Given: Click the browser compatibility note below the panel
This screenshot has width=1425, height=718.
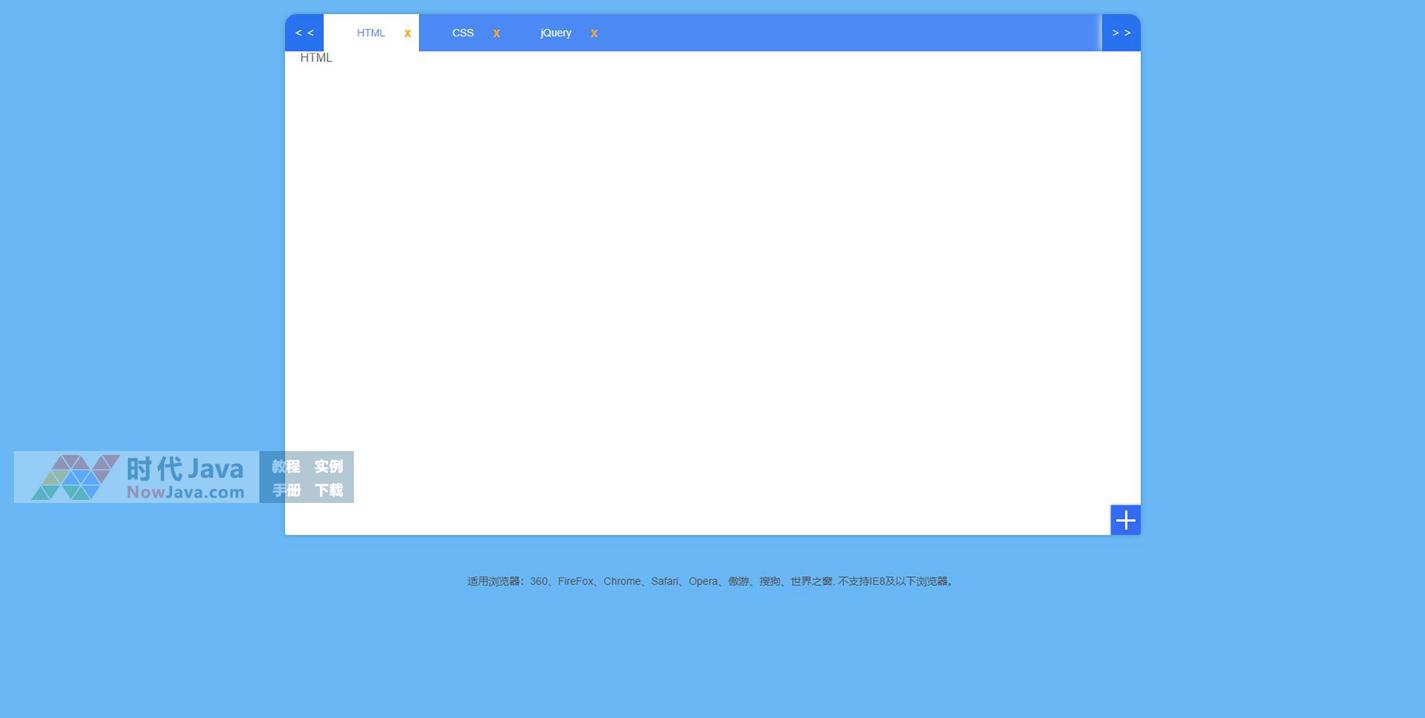Looking at the screenshot, I should 710,581.
